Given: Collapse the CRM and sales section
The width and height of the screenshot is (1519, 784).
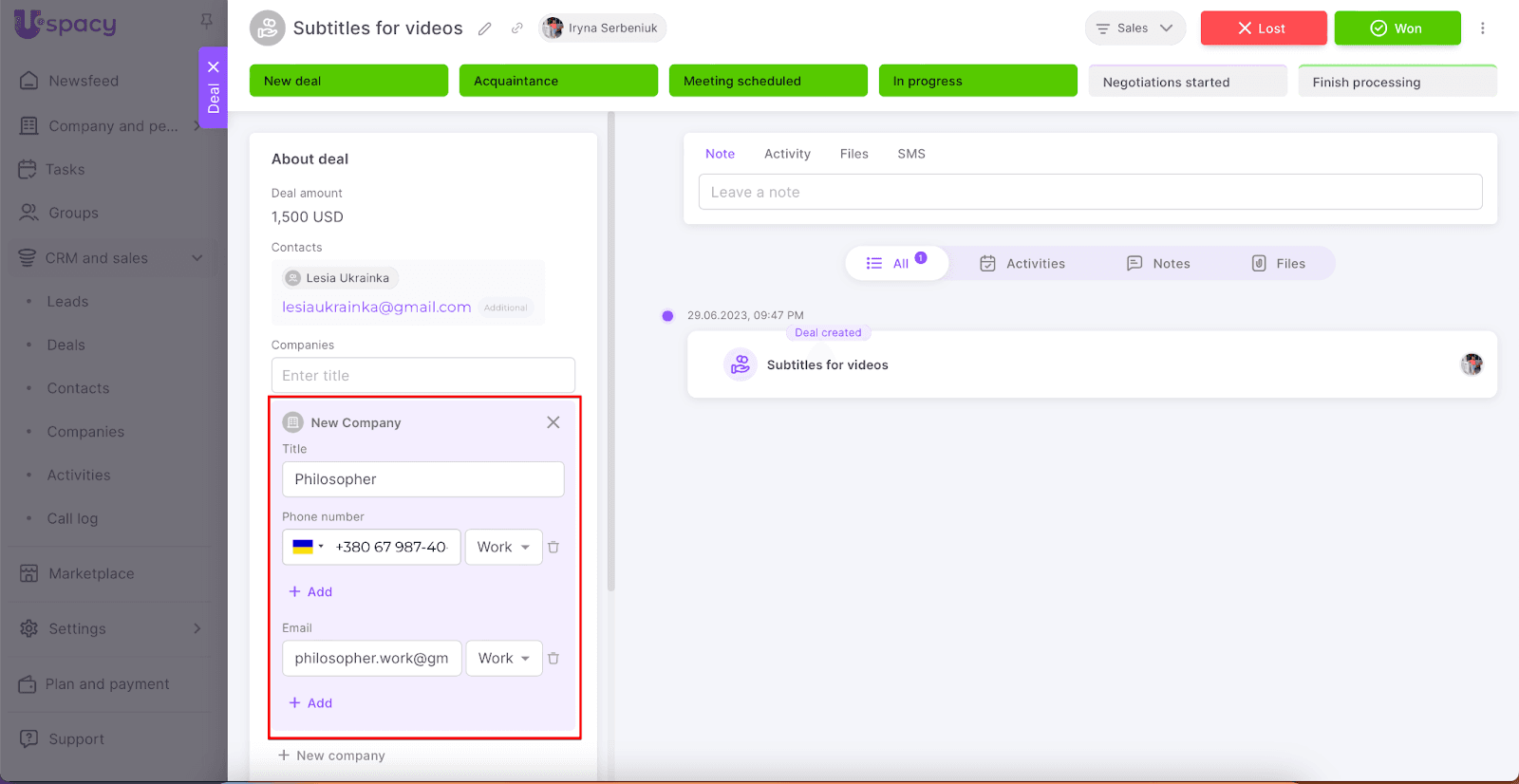Looking at the screenshot, I should pos(197,258).
